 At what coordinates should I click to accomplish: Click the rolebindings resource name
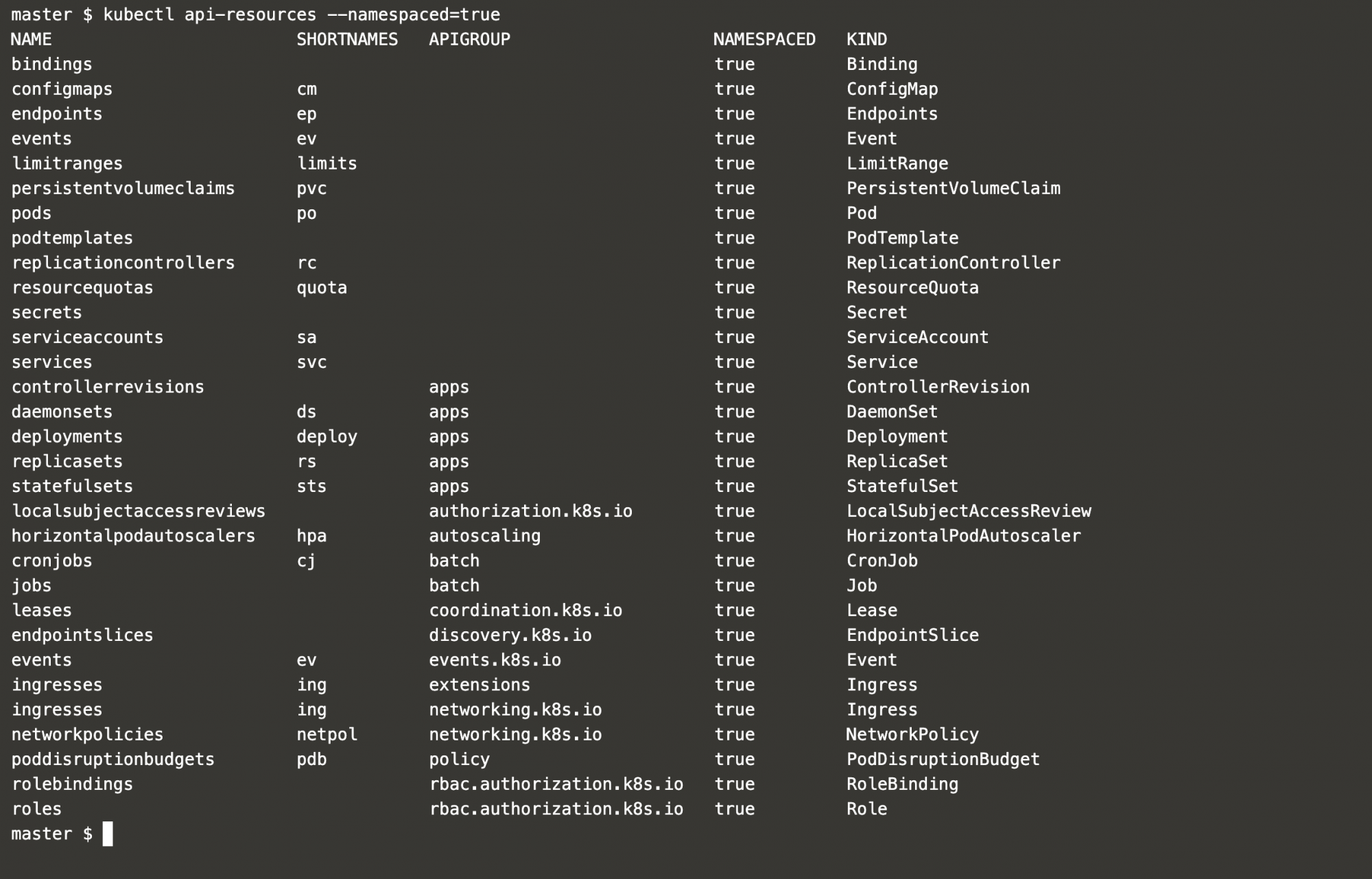click(72, 784)
